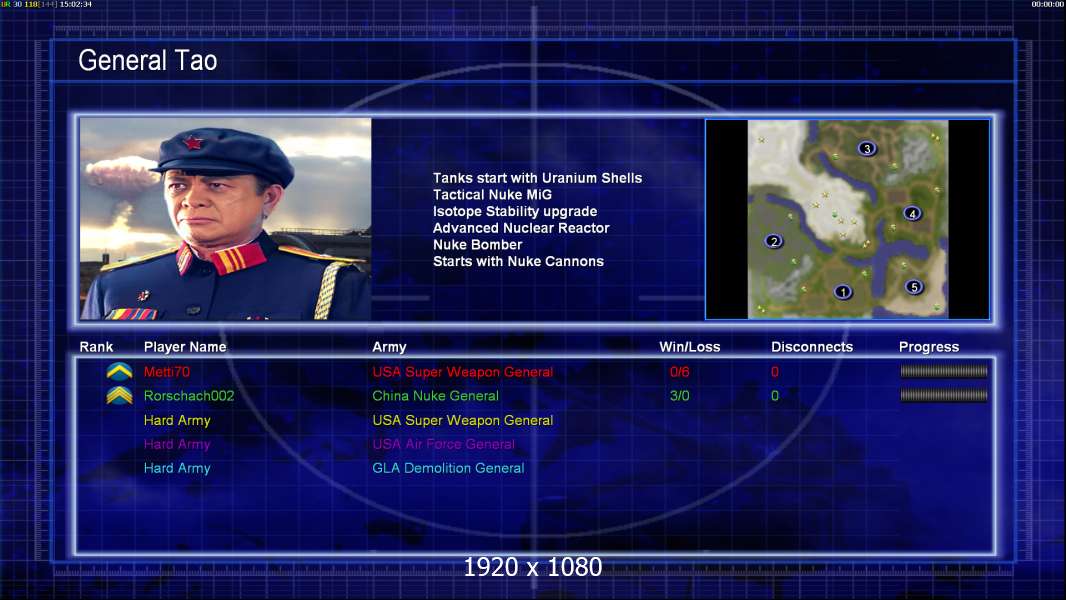Screen dimensions: 1066x600
Task: Select start position 1 on the minimap
Action: [x=842, y=292]
